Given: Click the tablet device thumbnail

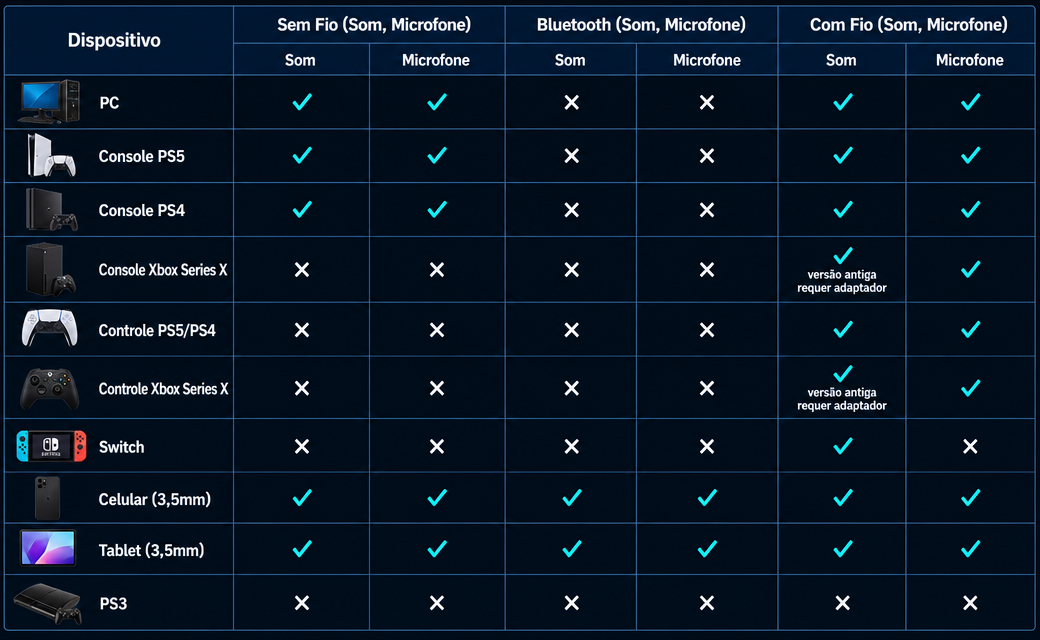Looking at the screenshot, I should 48,548.
